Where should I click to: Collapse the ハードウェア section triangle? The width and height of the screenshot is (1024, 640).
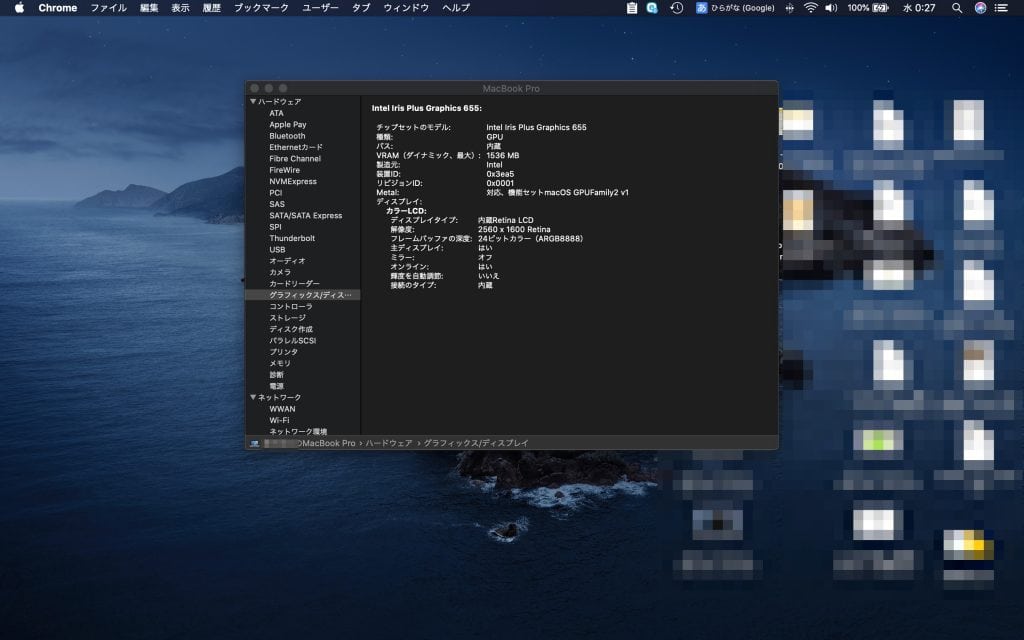click(253, 101)
